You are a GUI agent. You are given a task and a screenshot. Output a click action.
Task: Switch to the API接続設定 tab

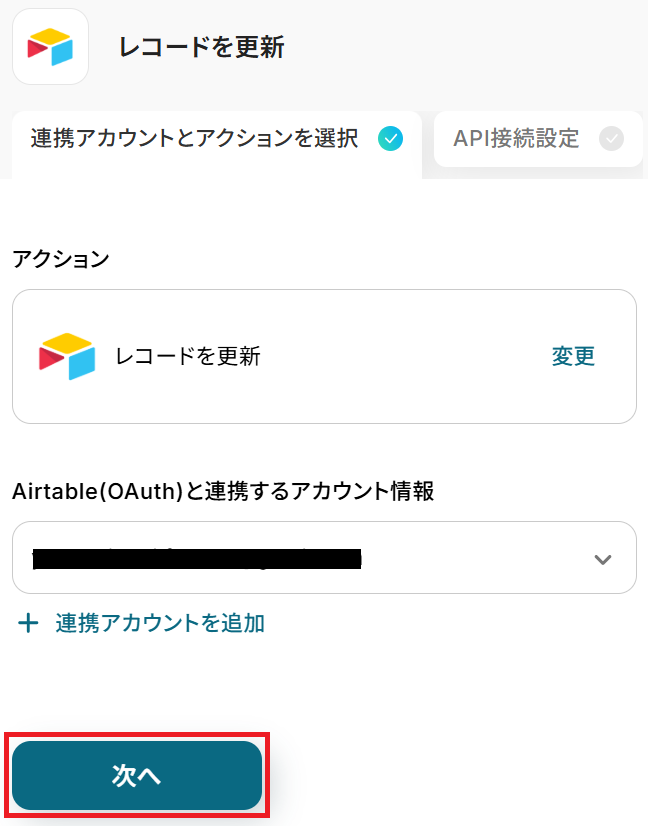click(516, 139)
